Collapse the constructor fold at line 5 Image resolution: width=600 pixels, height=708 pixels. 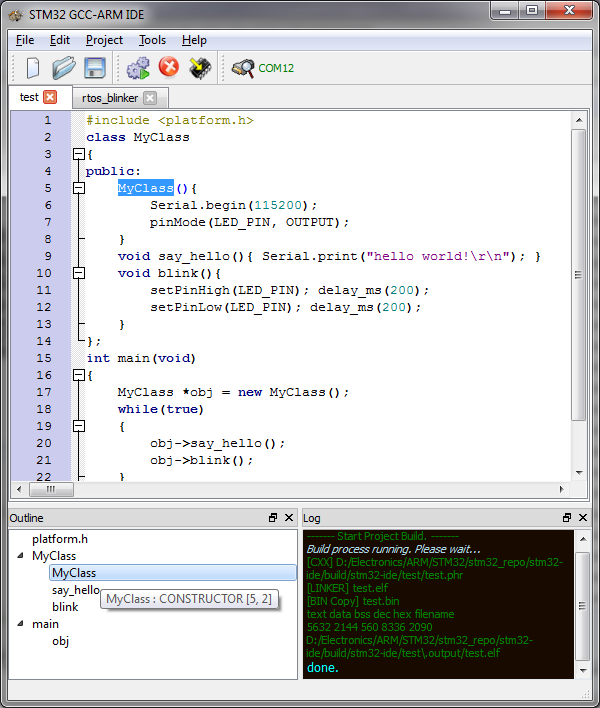pyautogui.click(x=79, y=188)
